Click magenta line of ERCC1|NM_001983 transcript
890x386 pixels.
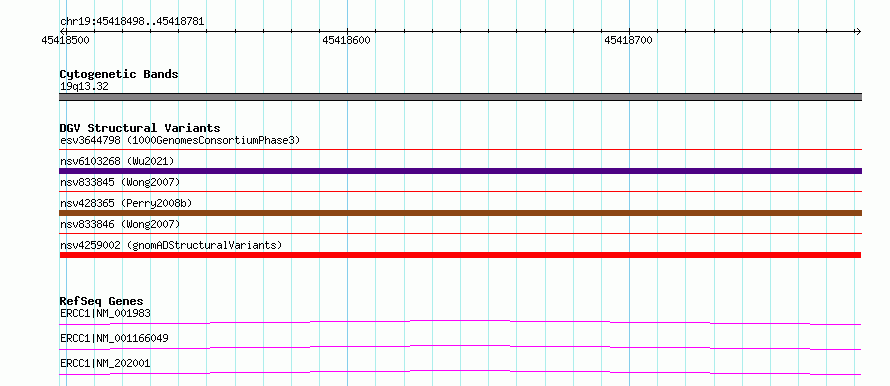click(x=460, y=322)
